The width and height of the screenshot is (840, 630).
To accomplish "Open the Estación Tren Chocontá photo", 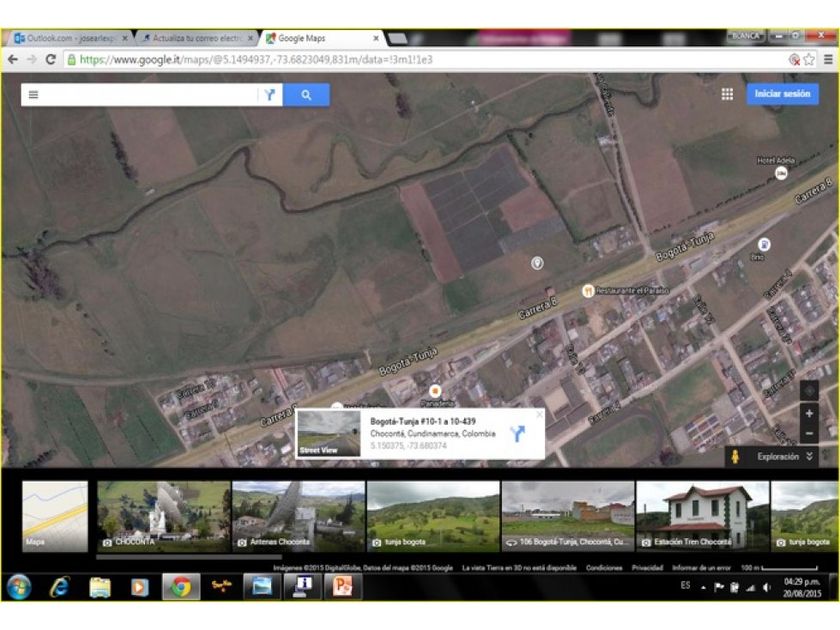I will click(x=702, y=516).
